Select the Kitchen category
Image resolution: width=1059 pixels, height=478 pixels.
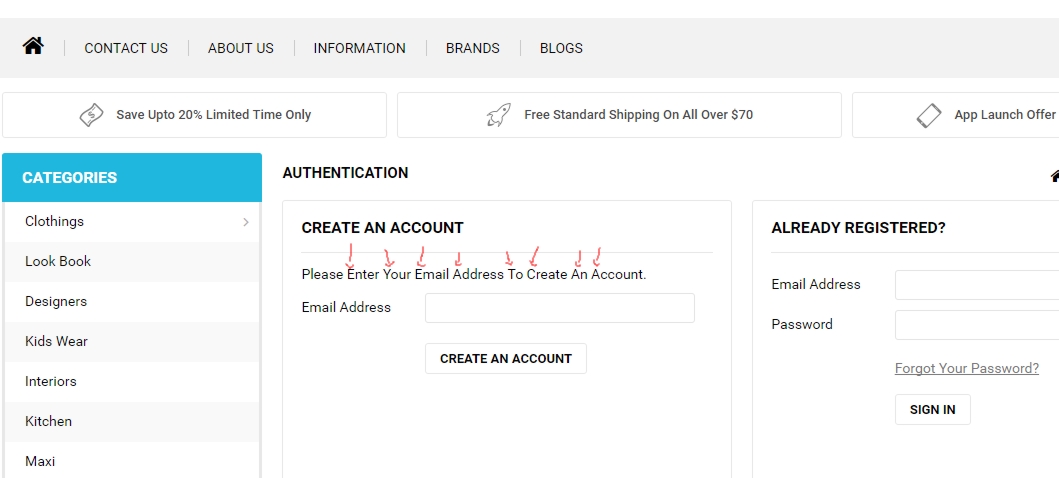pos(48,421)
